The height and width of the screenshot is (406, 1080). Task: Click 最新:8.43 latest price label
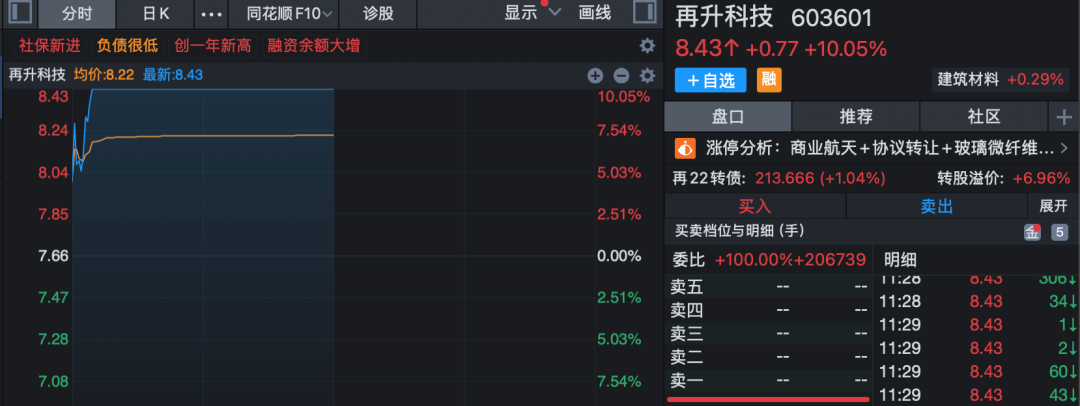[173, 75]
